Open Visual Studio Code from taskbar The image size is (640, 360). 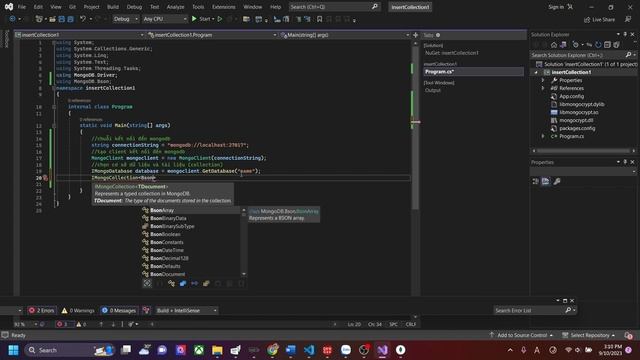pyautogui.click(x=309, y=350)
